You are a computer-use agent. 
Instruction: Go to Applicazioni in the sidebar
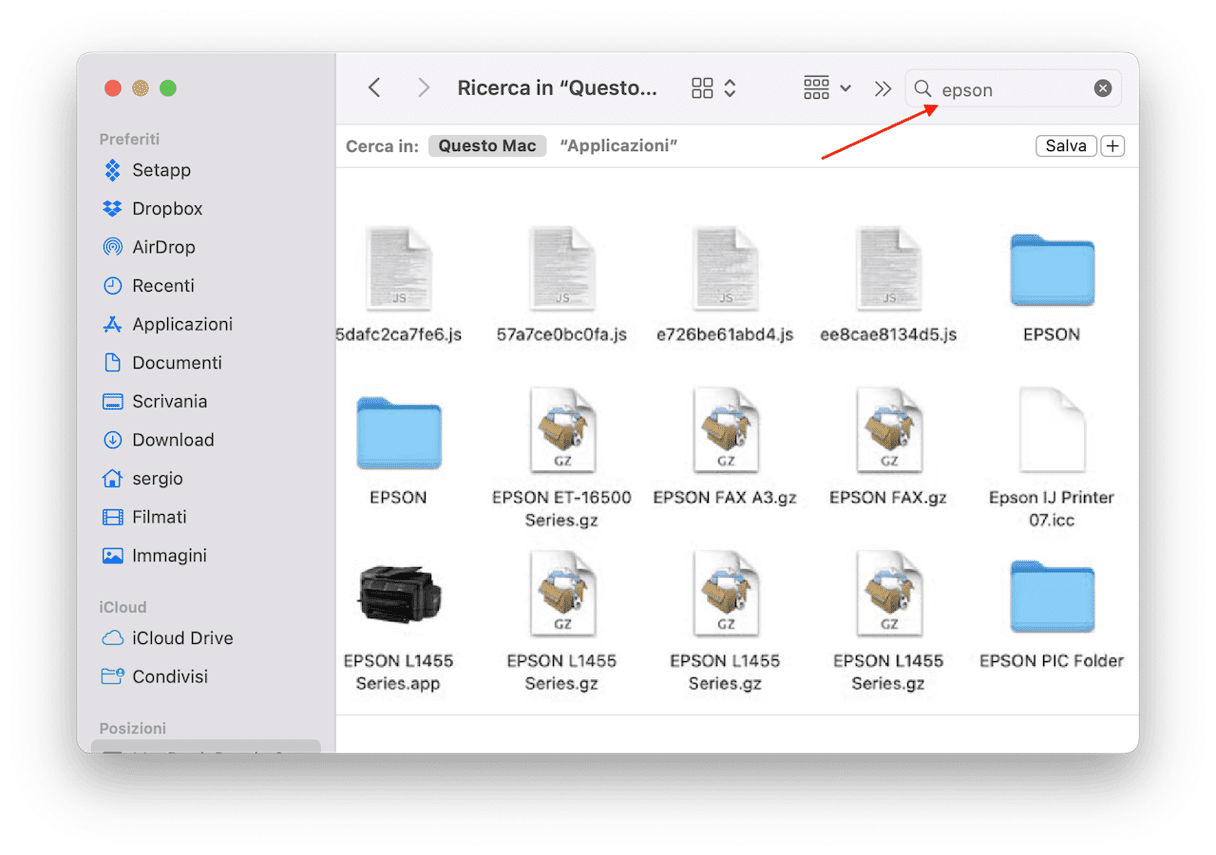(x=182, y=324)
